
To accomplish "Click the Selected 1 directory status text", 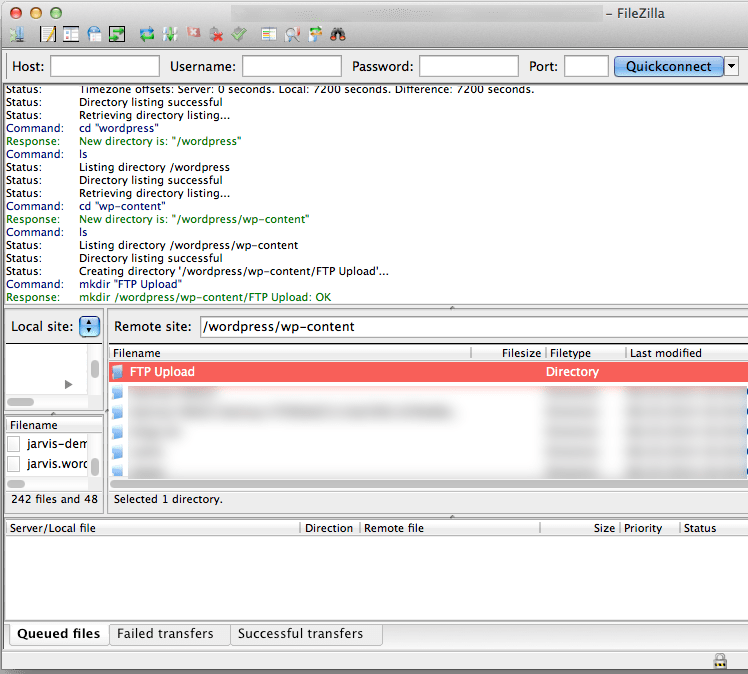I will (168, 499).
